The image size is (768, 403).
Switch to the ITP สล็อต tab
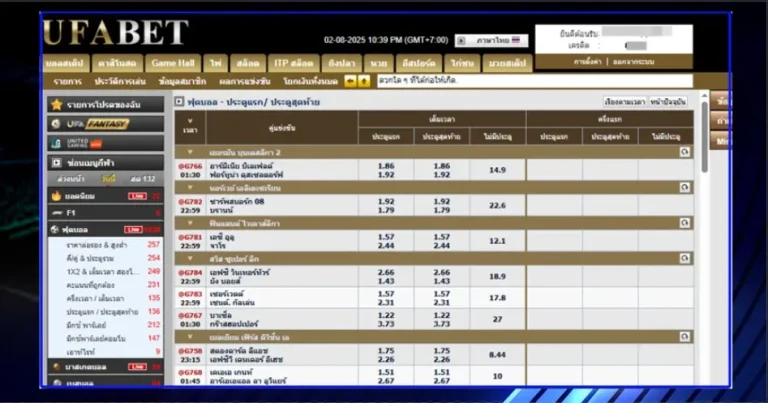(x=294, y=62)
